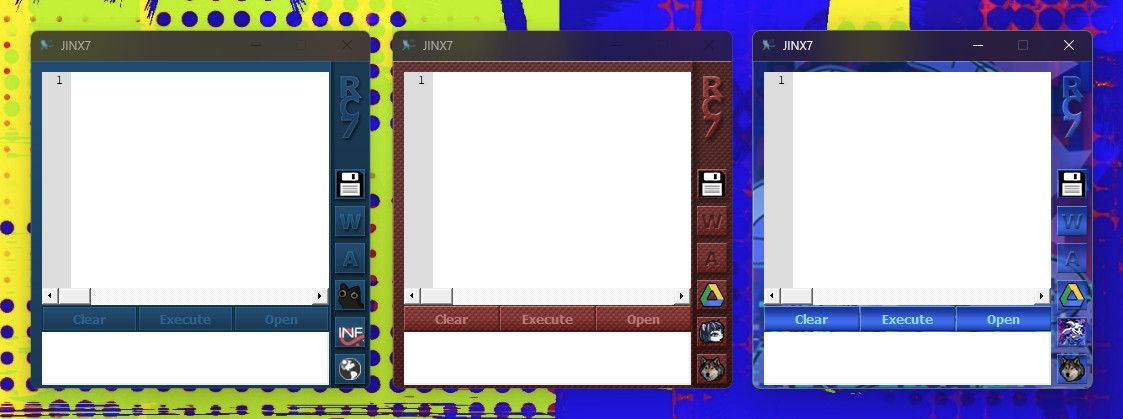Click inside the script editor of red window

pos(562,180)
